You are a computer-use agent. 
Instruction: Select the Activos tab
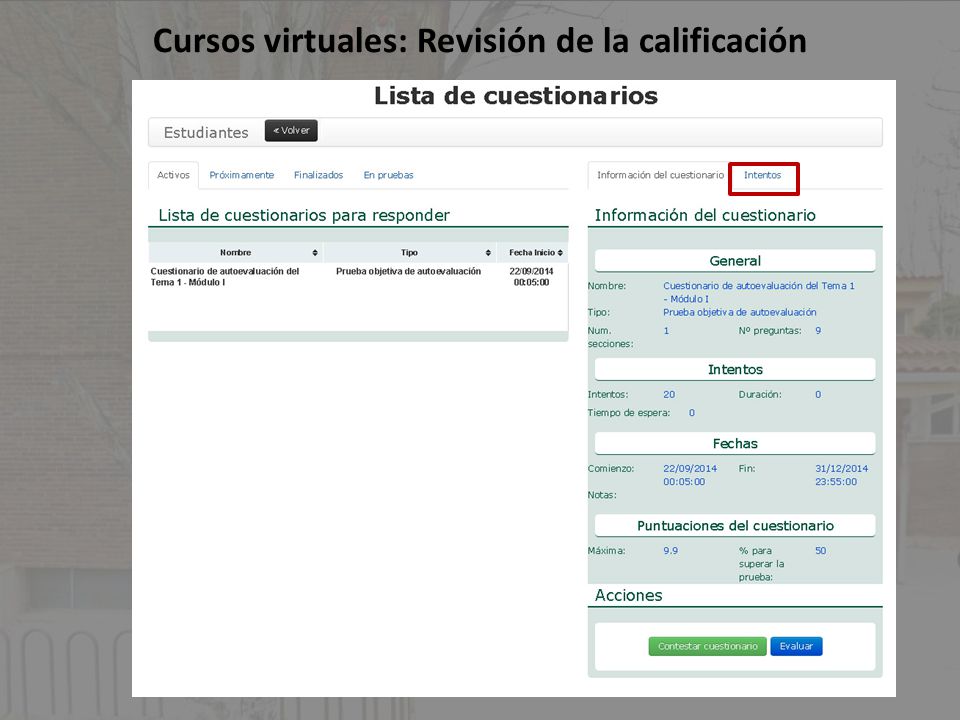(173, 175)
